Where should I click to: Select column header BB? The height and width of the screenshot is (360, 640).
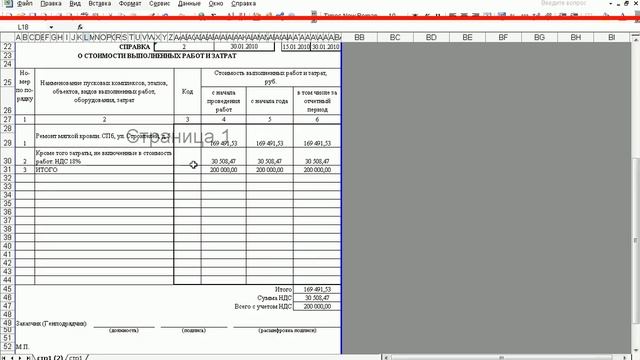[359, 37]
